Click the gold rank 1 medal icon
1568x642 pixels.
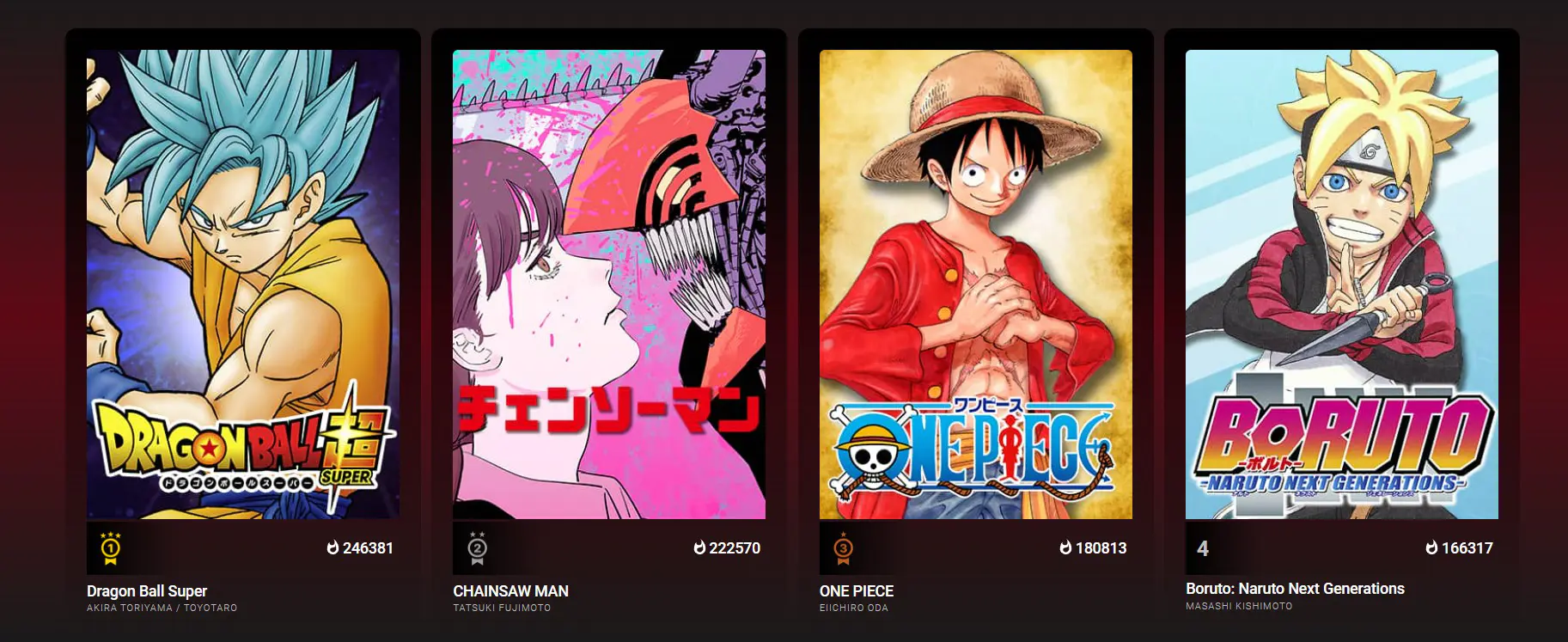110,548
